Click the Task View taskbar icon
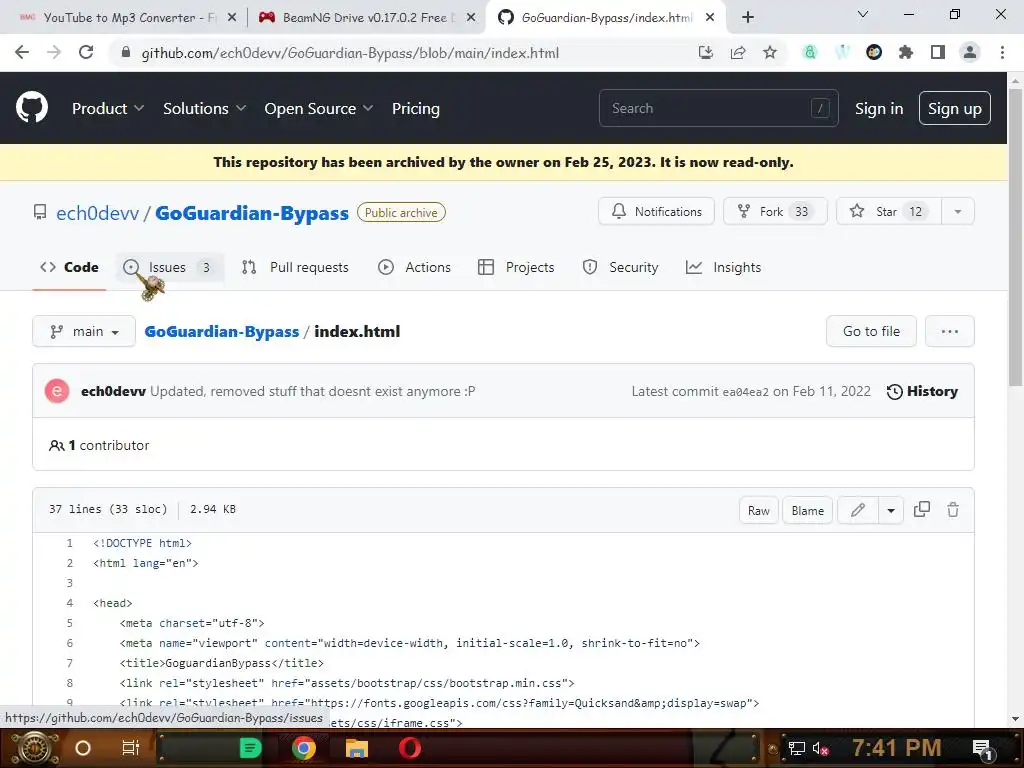Image resolution: width=1024 pixels, height=768 pixels. [131, 748]
